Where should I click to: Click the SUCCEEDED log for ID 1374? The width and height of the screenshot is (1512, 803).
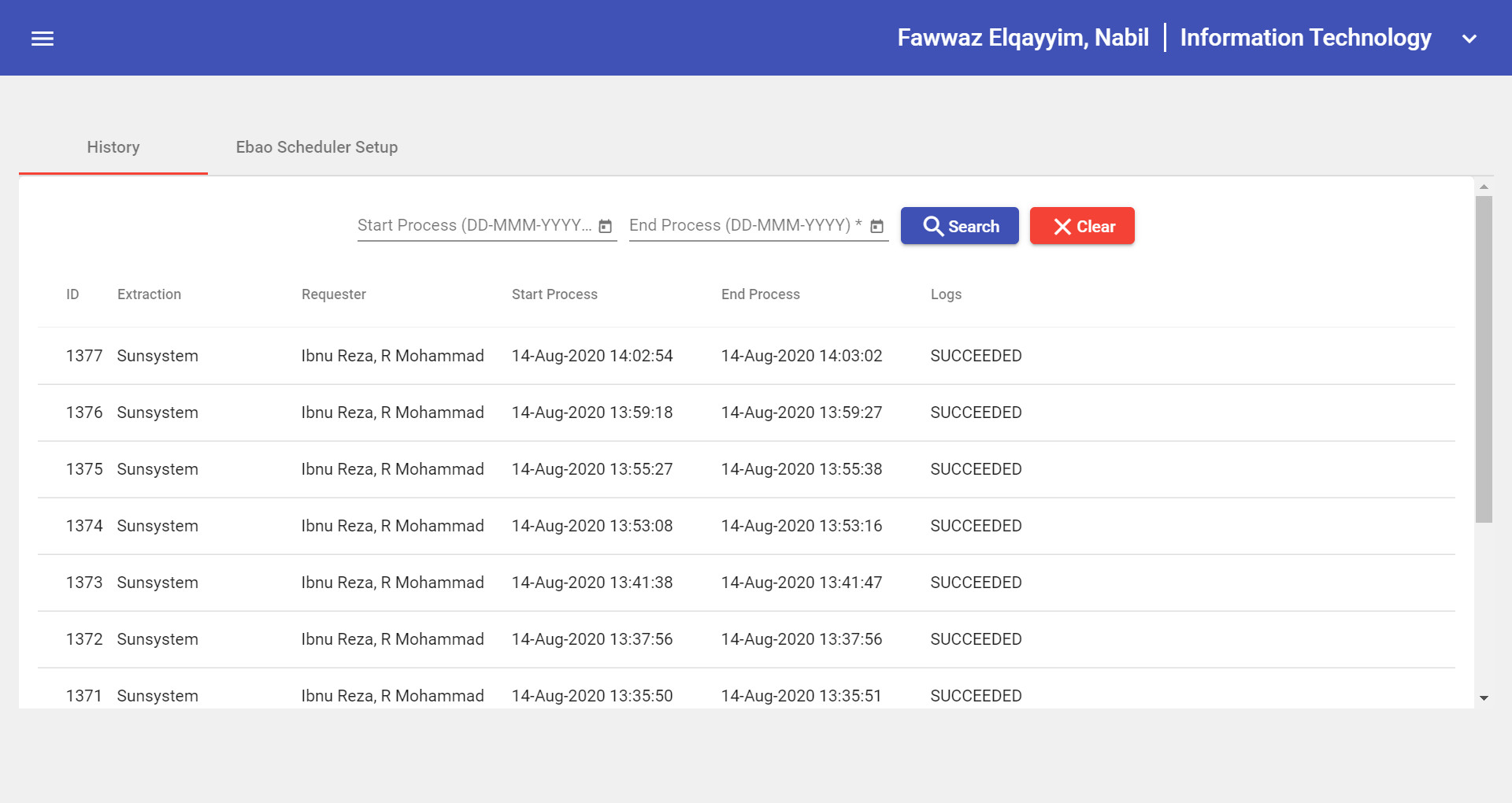976,526
